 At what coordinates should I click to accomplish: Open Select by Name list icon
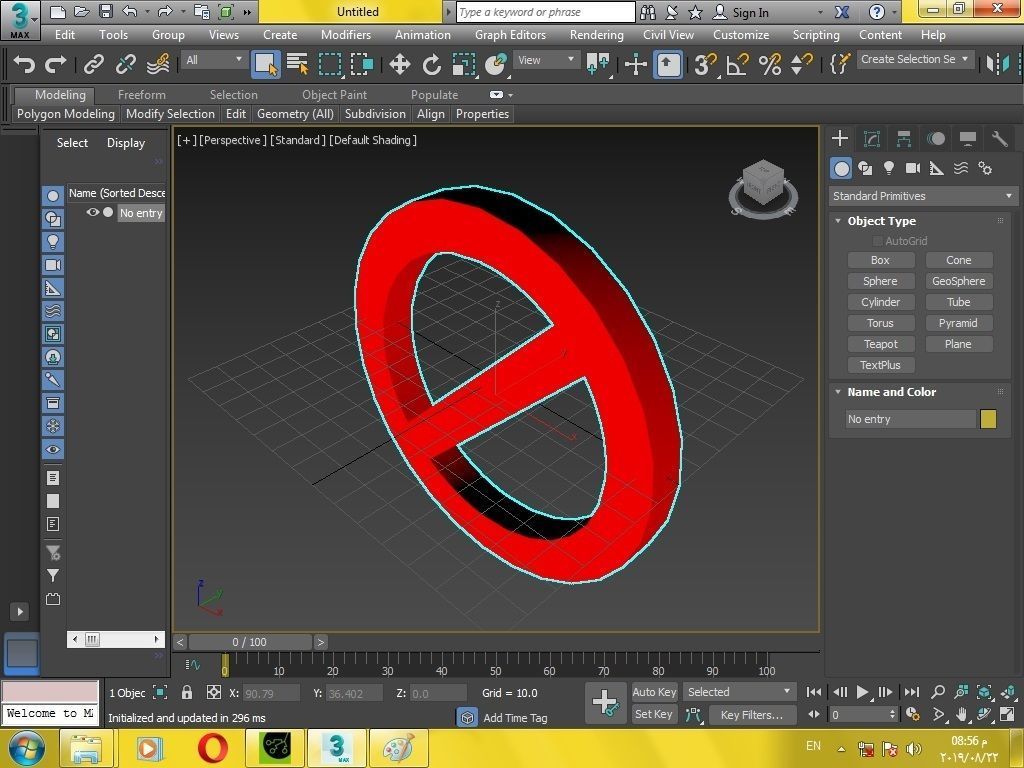click(297, 64)
